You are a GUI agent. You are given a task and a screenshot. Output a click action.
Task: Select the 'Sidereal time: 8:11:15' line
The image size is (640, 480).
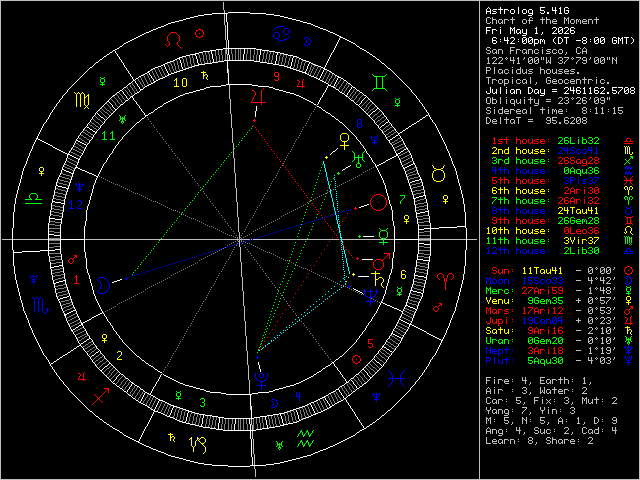coord(554,111)
